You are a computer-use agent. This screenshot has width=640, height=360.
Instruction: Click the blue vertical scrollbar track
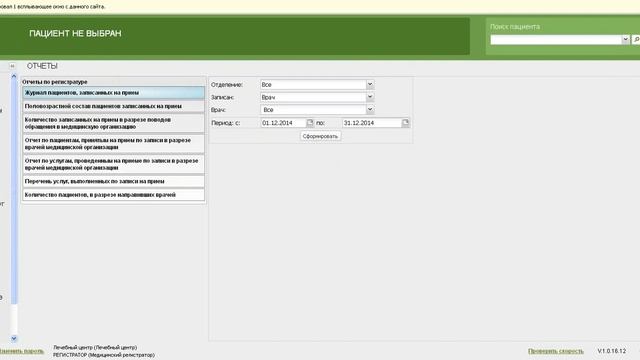[x=14, y=192]
